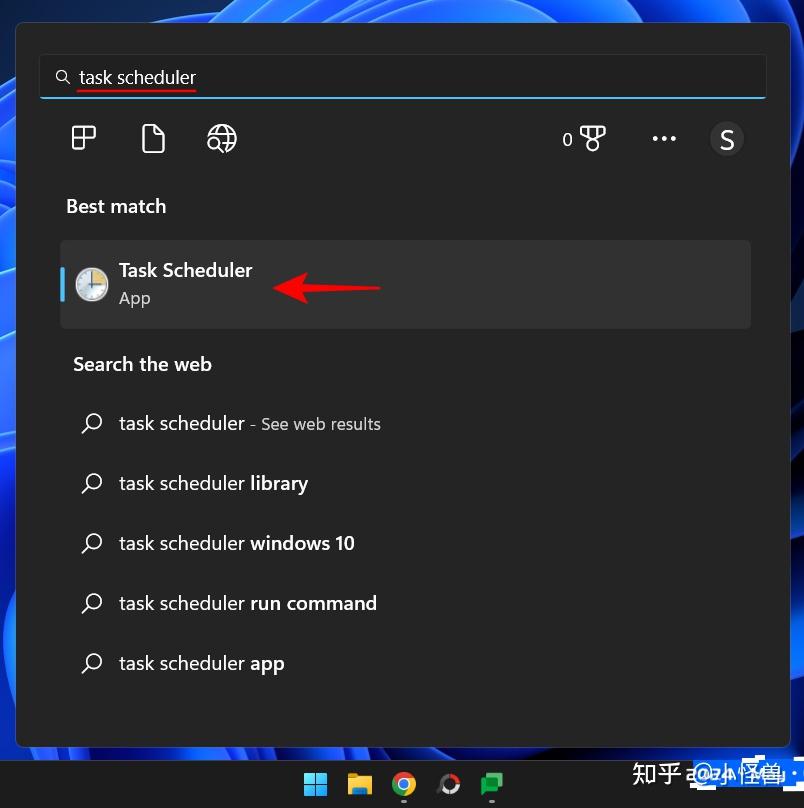This screenshot has width=804, height=808.
Task: Click the 'App' label under Task Scheduler
Action: (x=135, y=299)
